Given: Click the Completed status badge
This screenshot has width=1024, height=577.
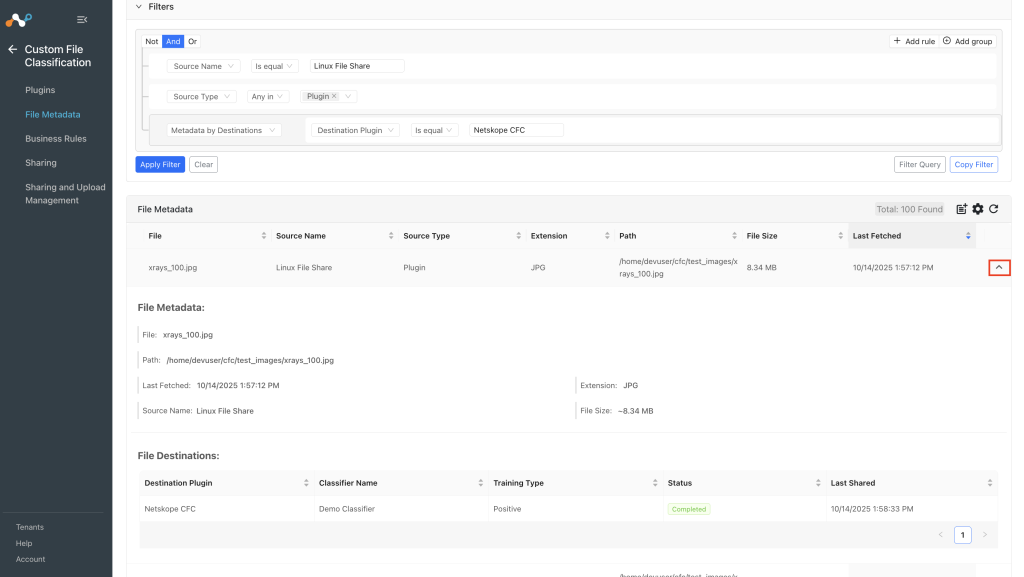Looking at the screenshot, I should click(689, 509).
